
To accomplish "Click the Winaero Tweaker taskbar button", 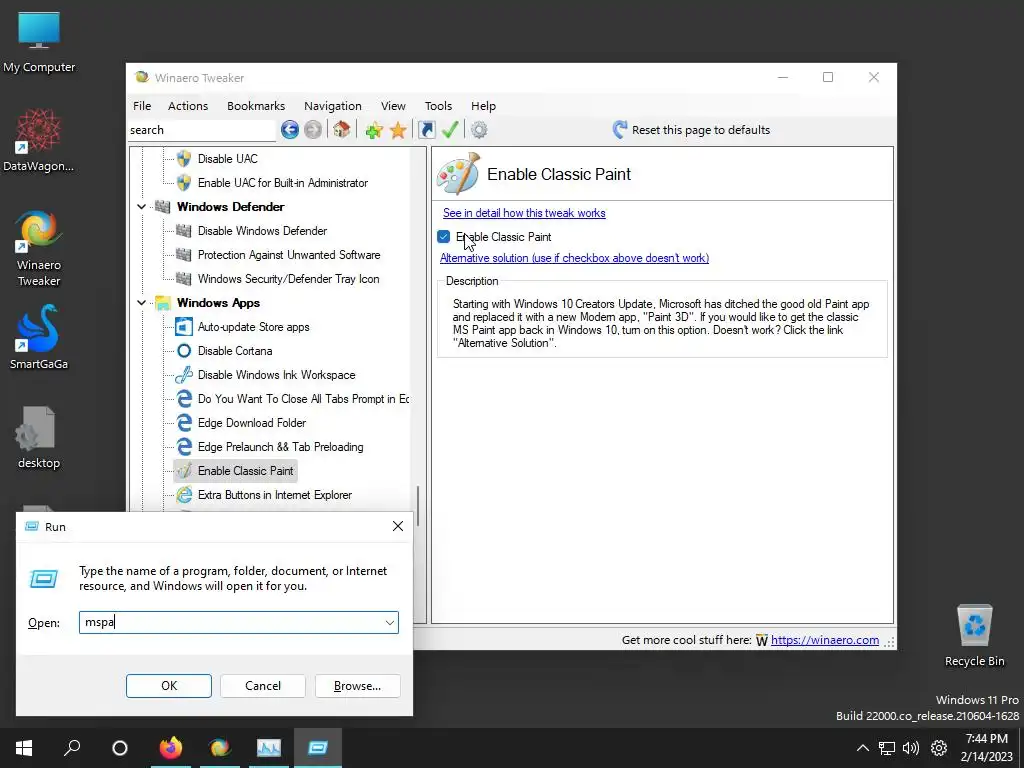I will pos(220,748).
